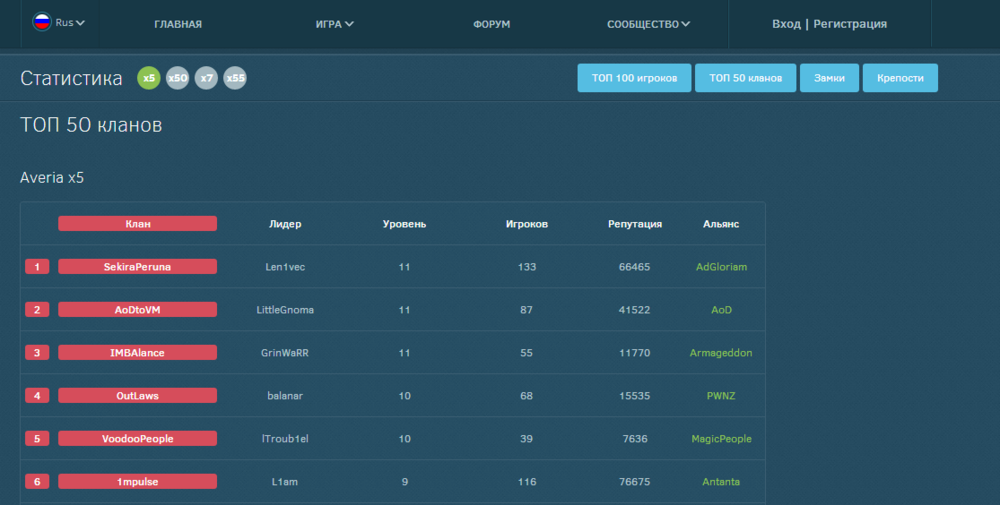1000x505 pixels.
Task: Open the 1mpulse clan entry
Action: coord(137,482)
